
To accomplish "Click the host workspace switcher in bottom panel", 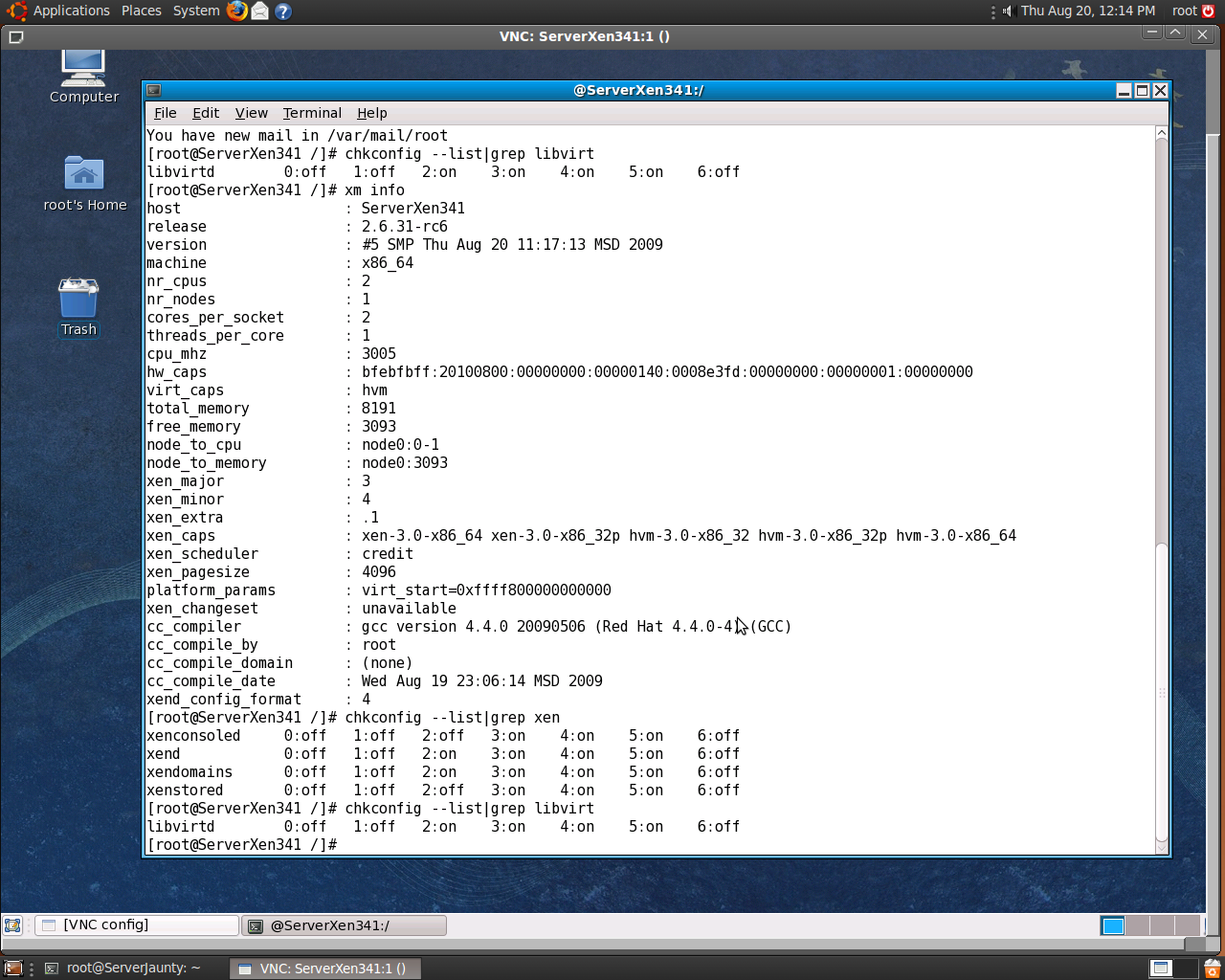I will 1173,968.
